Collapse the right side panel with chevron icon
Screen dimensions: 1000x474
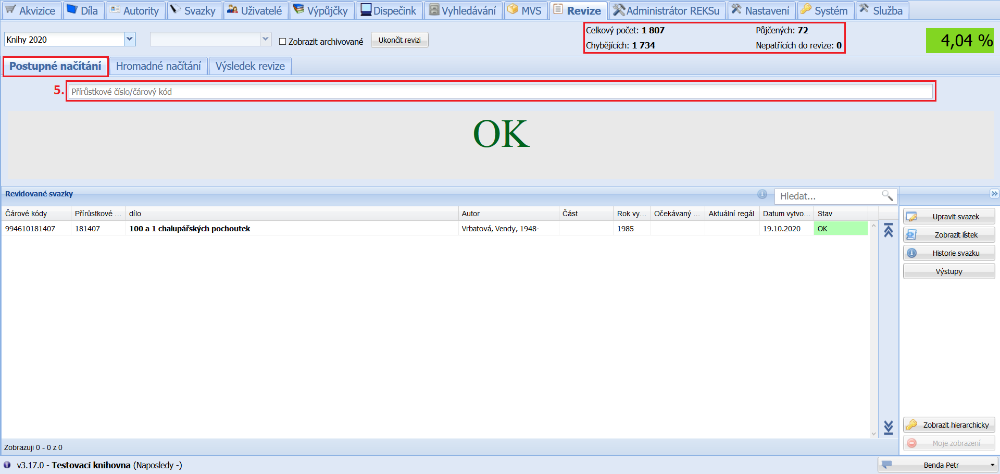994,194
